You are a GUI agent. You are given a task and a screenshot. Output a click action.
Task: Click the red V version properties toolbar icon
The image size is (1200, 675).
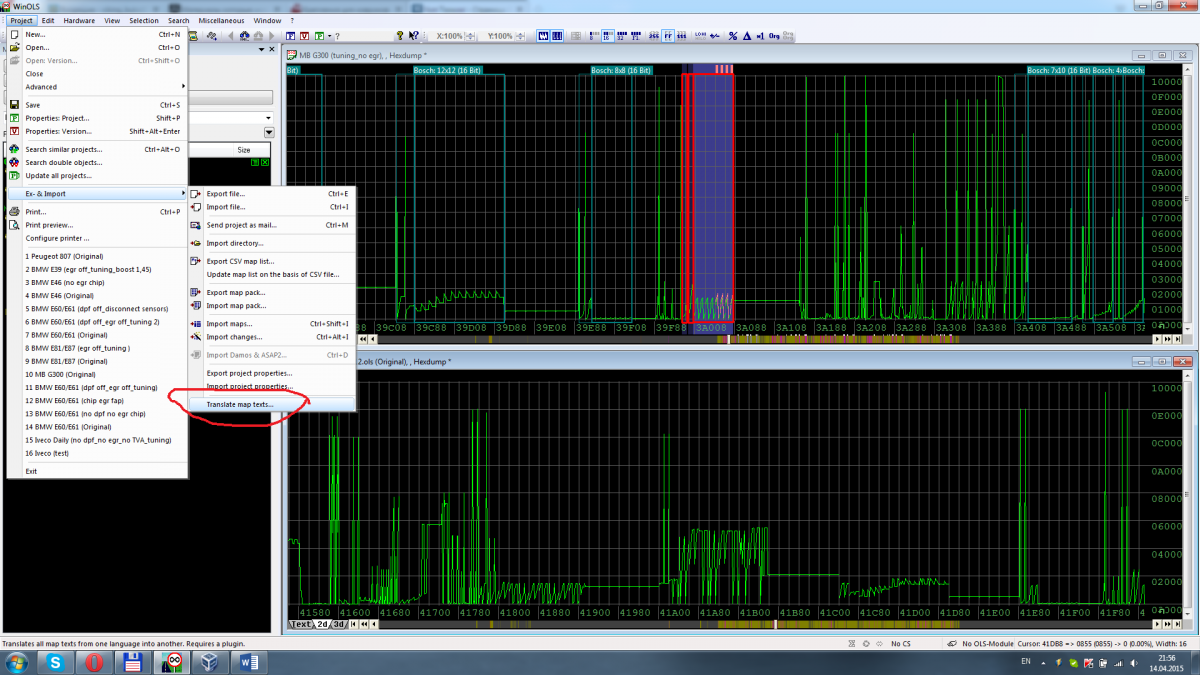click(x=304, y=36)
